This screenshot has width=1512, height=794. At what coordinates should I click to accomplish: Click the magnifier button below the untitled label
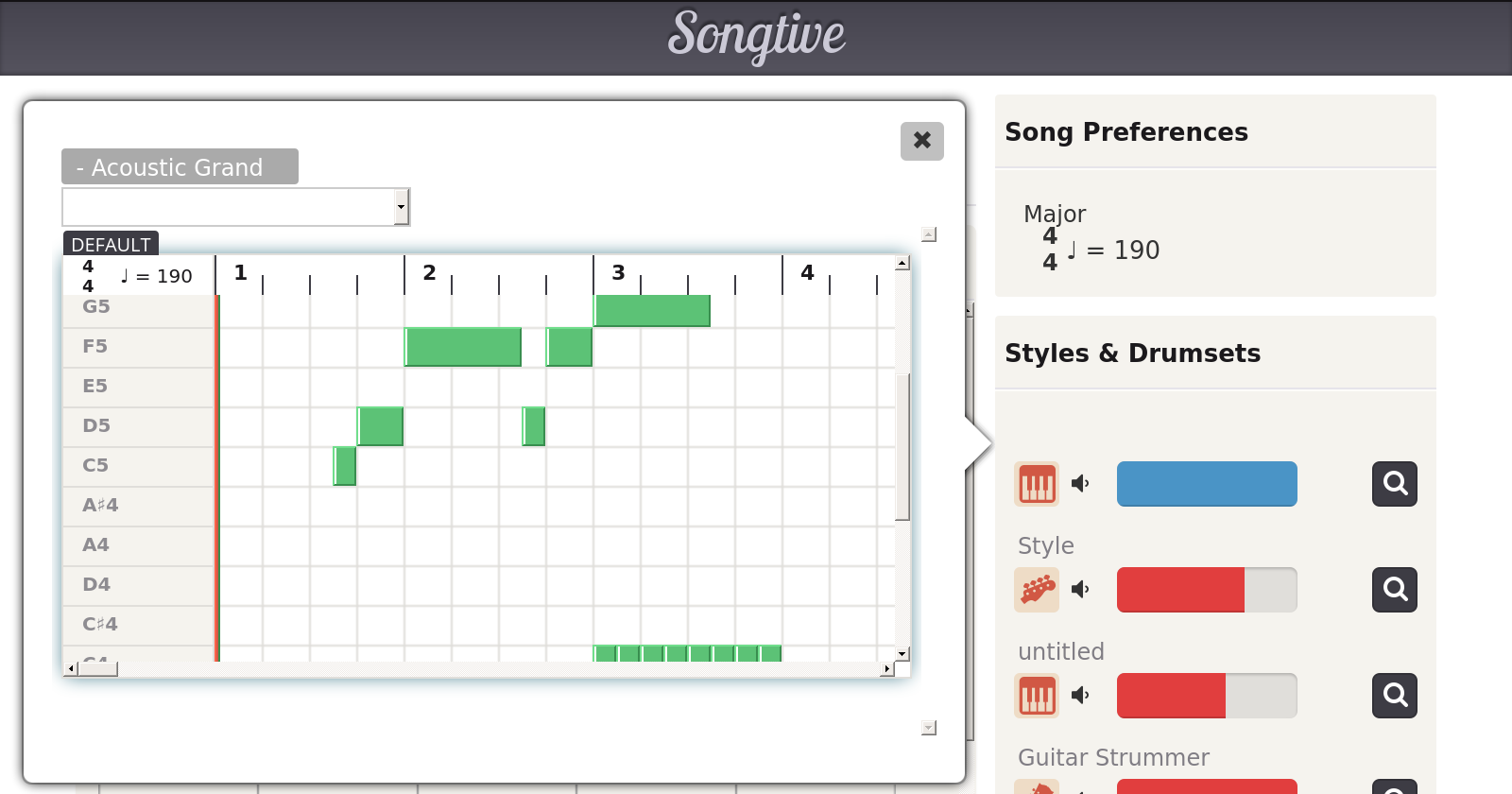(1394, 696)
